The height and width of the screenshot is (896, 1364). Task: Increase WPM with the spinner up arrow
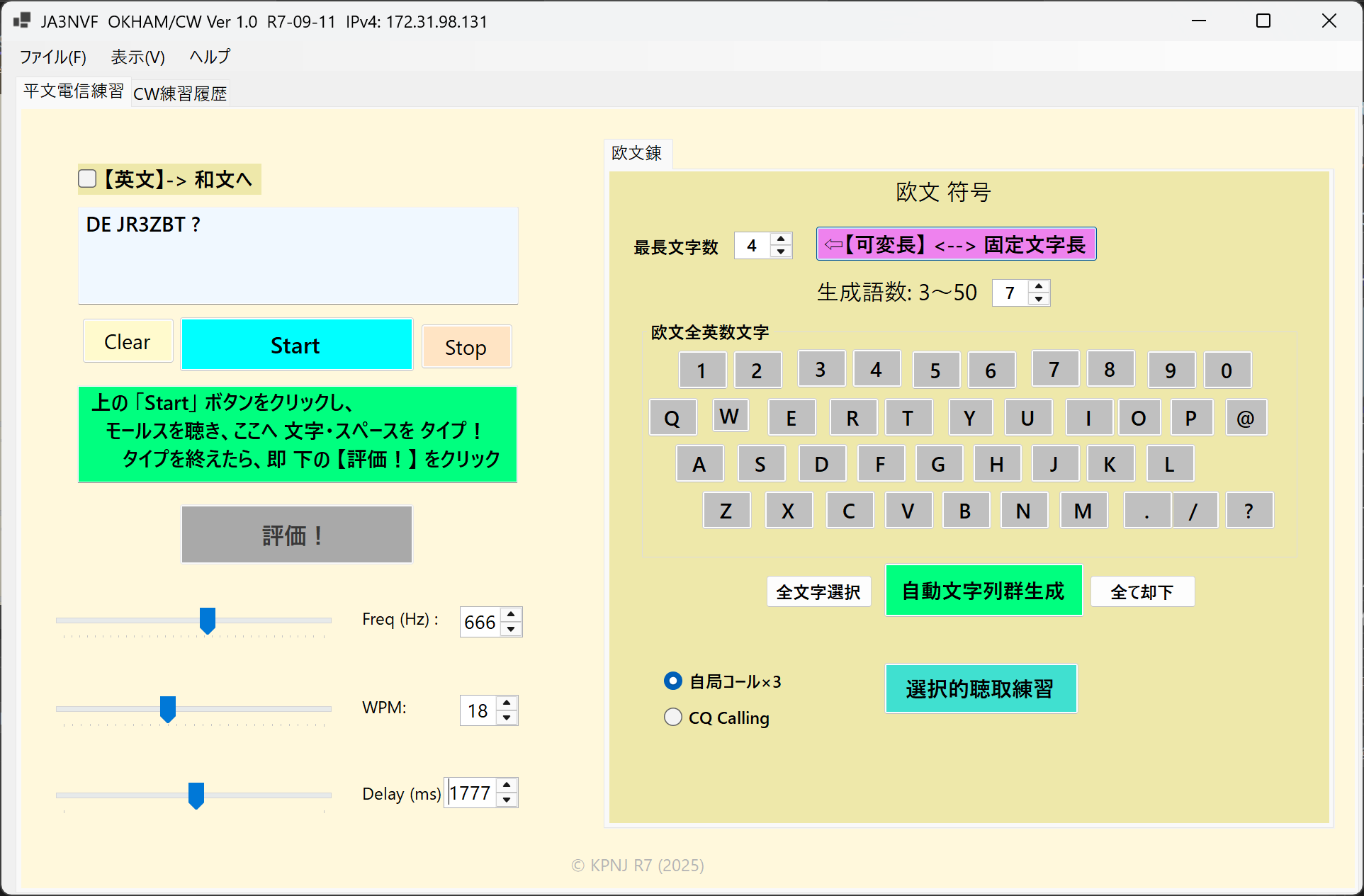507,703
